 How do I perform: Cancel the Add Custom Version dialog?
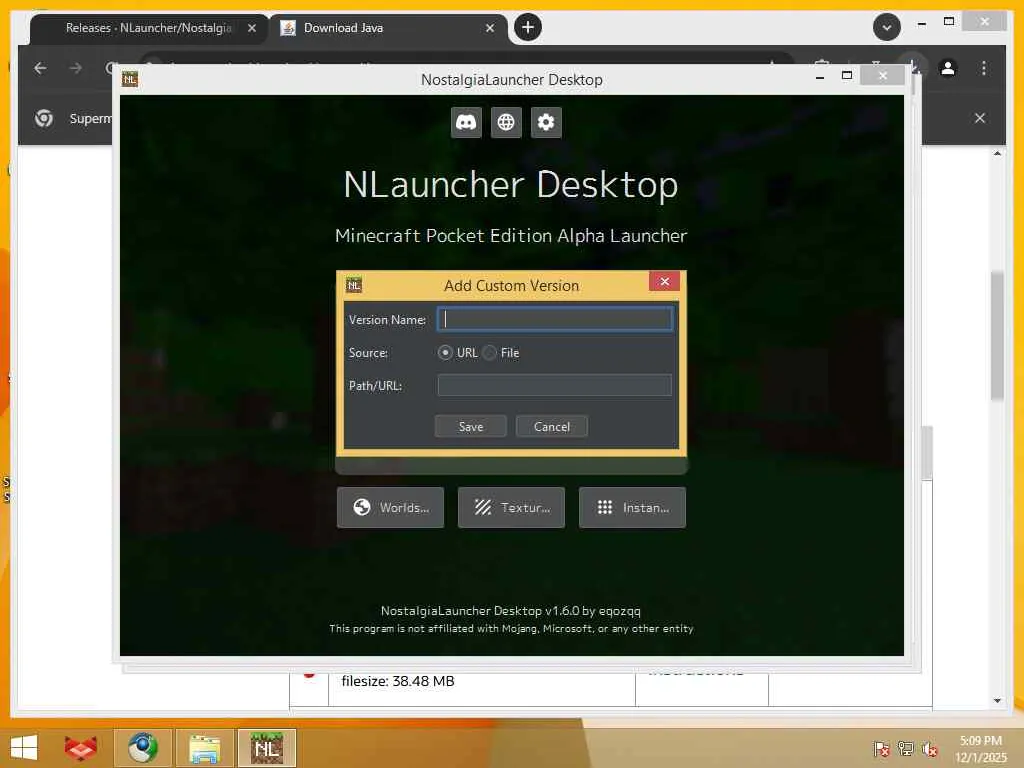(x=552, y=426)
